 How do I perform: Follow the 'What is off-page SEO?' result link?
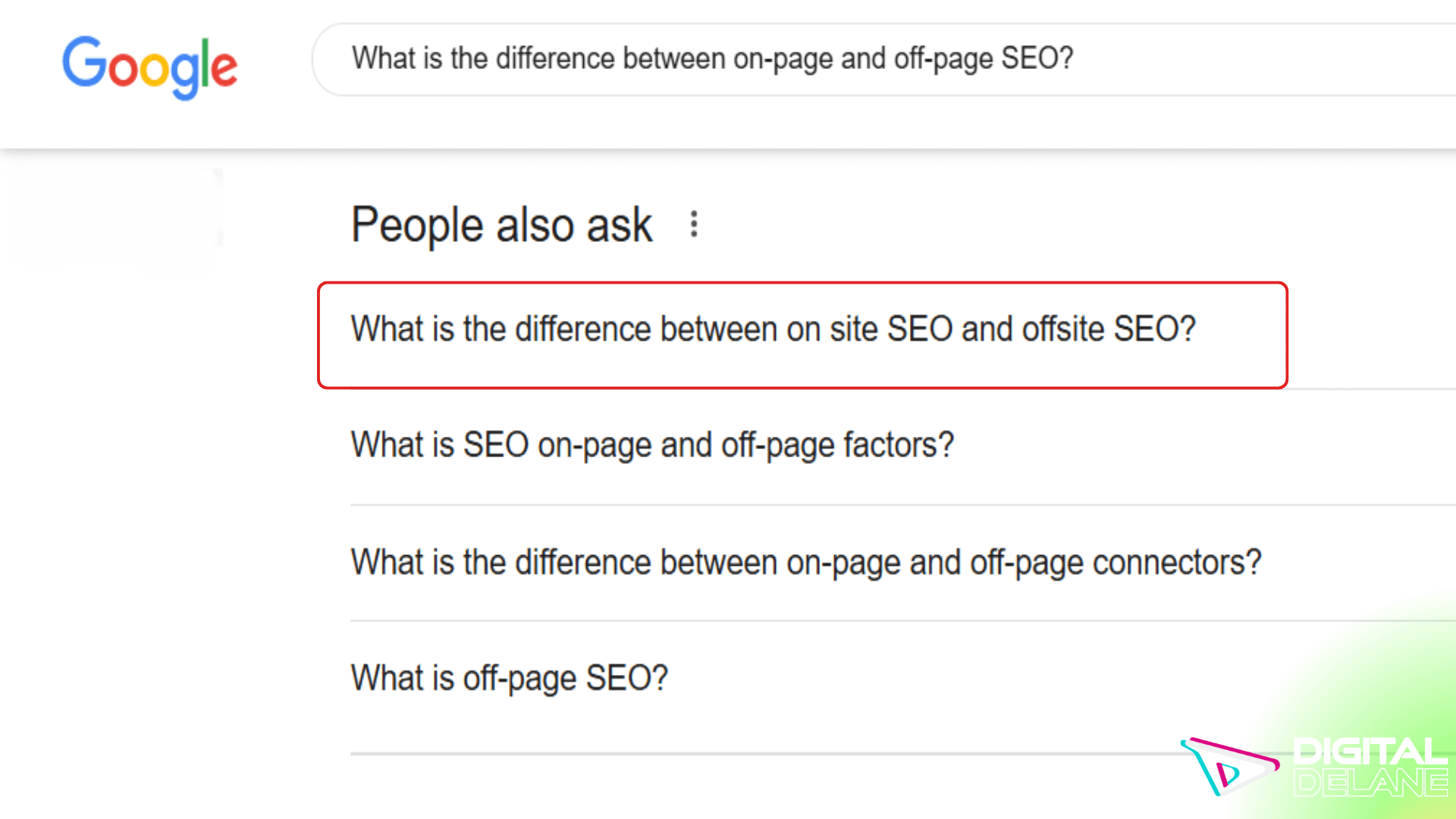click(508, 677)
